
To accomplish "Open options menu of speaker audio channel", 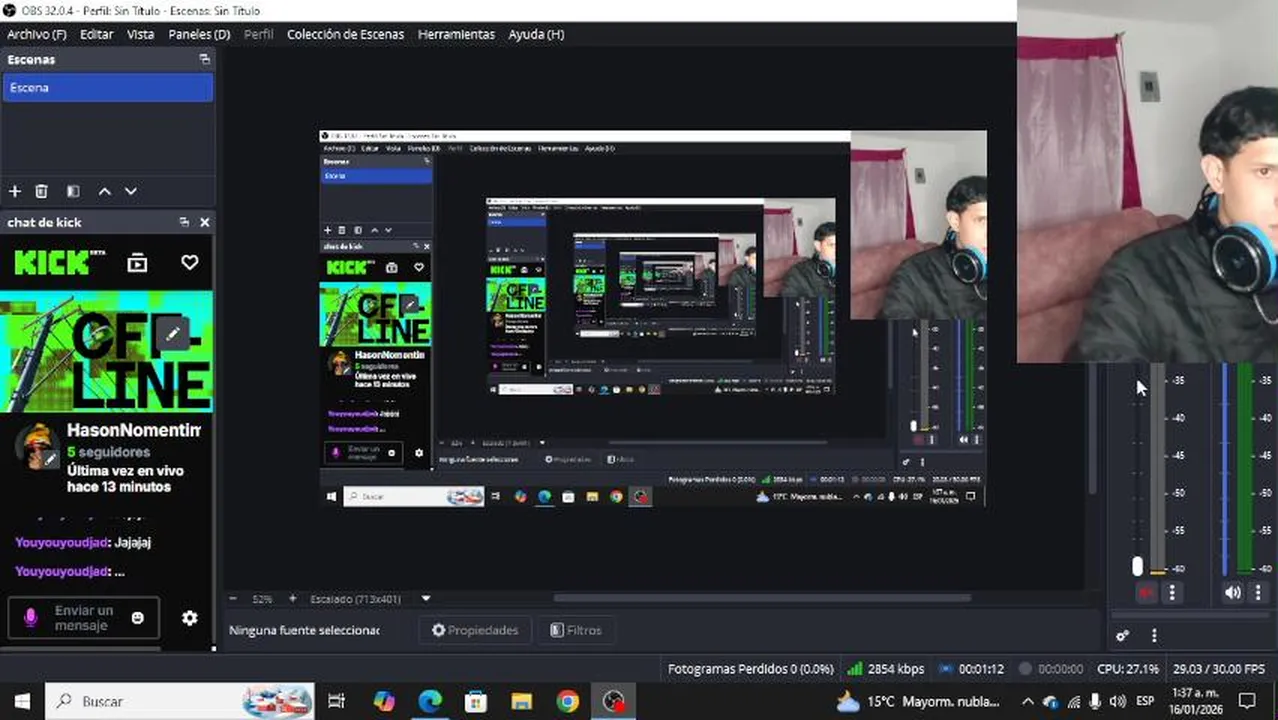I will tap(1258, 593).
